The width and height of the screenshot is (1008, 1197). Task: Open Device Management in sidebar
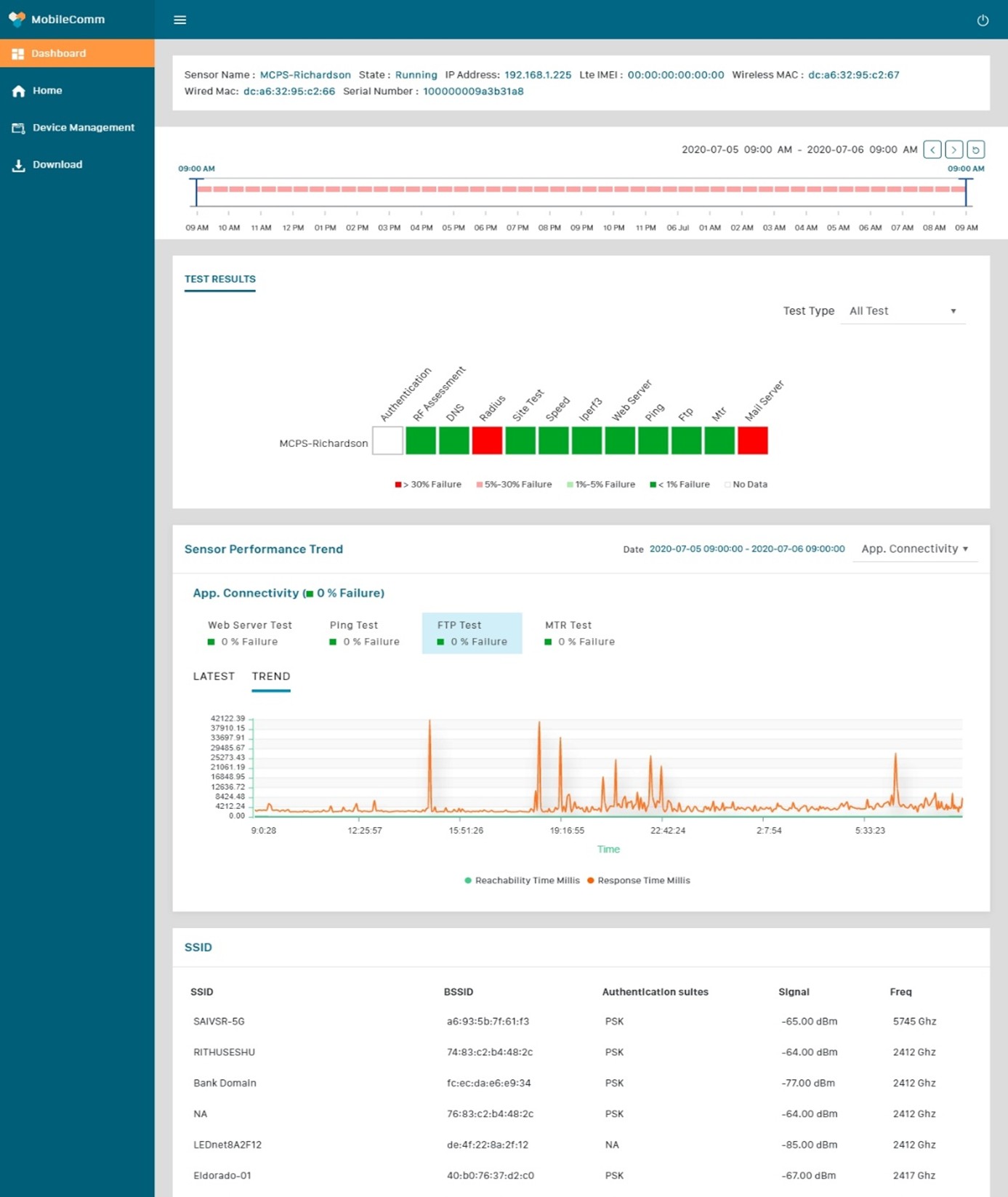(83, 128)
